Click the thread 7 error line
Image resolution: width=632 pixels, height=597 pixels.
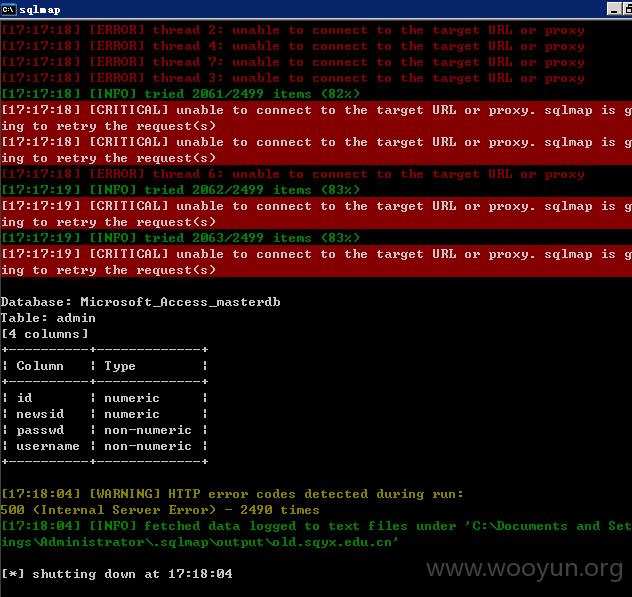pos(293,62)
